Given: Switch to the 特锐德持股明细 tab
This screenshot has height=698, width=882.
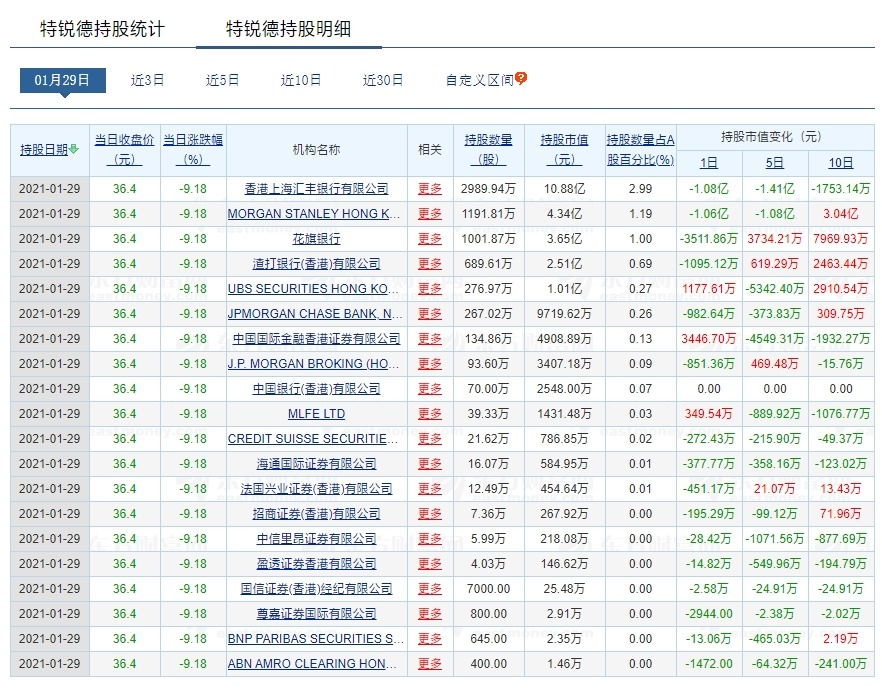Looking at the screenshot, I should [x=289, y=29].
